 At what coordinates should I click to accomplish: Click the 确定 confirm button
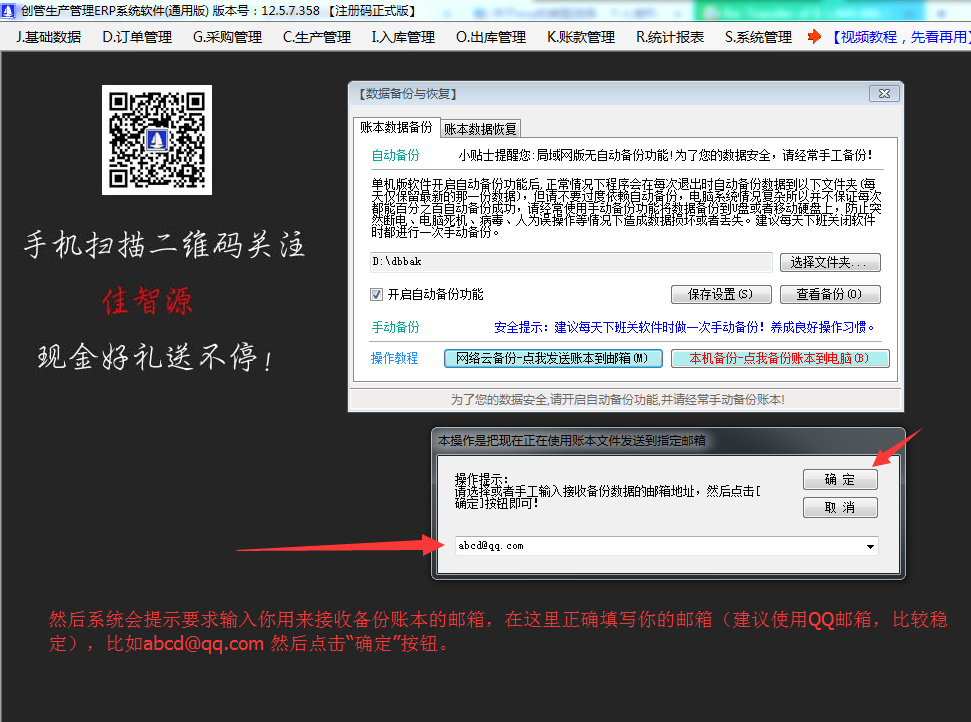[x=839, y=479]
